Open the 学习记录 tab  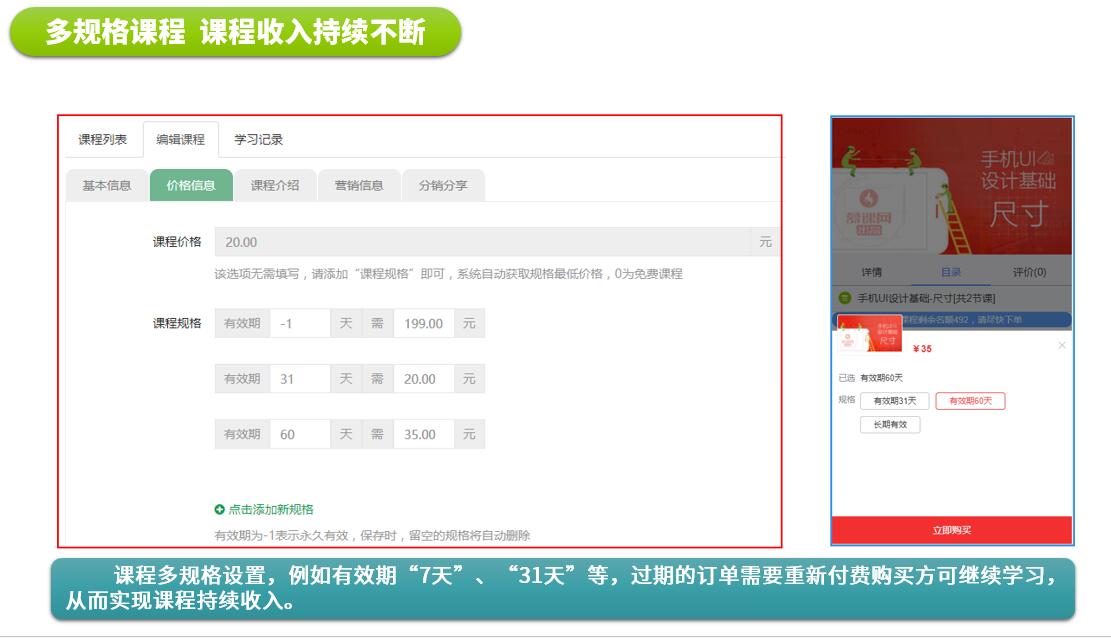259,140
